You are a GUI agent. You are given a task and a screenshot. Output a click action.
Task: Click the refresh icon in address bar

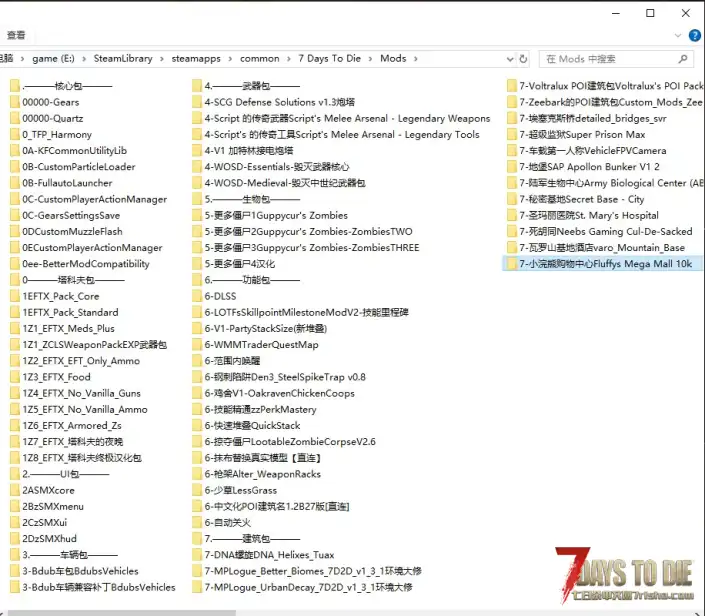(523, 59)
